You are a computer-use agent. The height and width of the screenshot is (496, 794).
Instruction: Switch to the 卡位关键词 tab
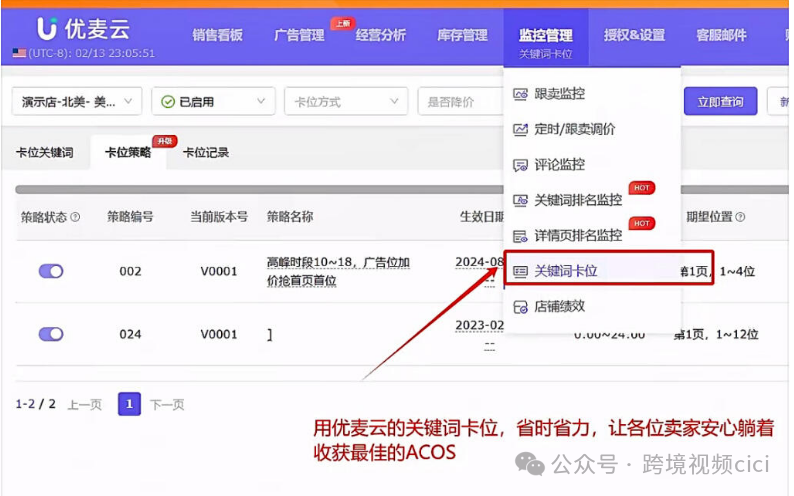pyautogui.click(x=45, y=152)
